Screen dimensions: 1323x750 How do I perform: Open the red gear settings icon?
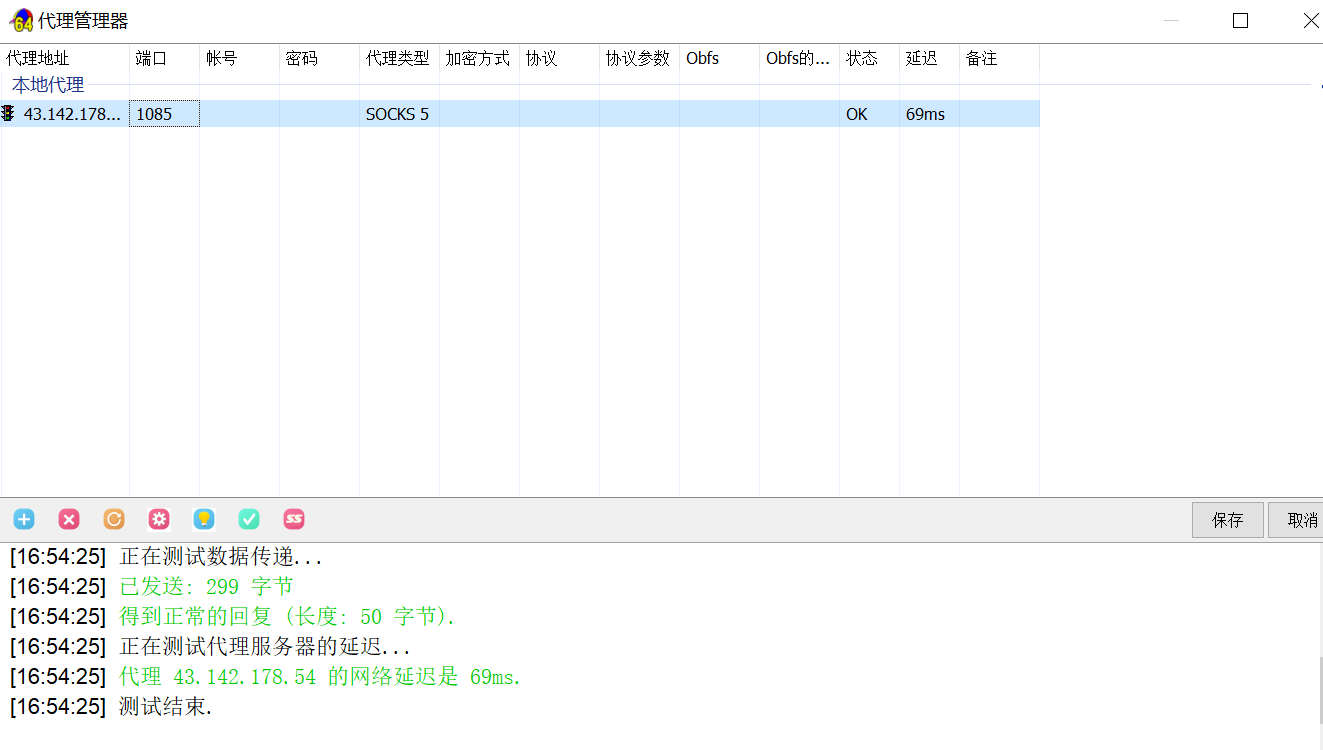click(159, 519)
